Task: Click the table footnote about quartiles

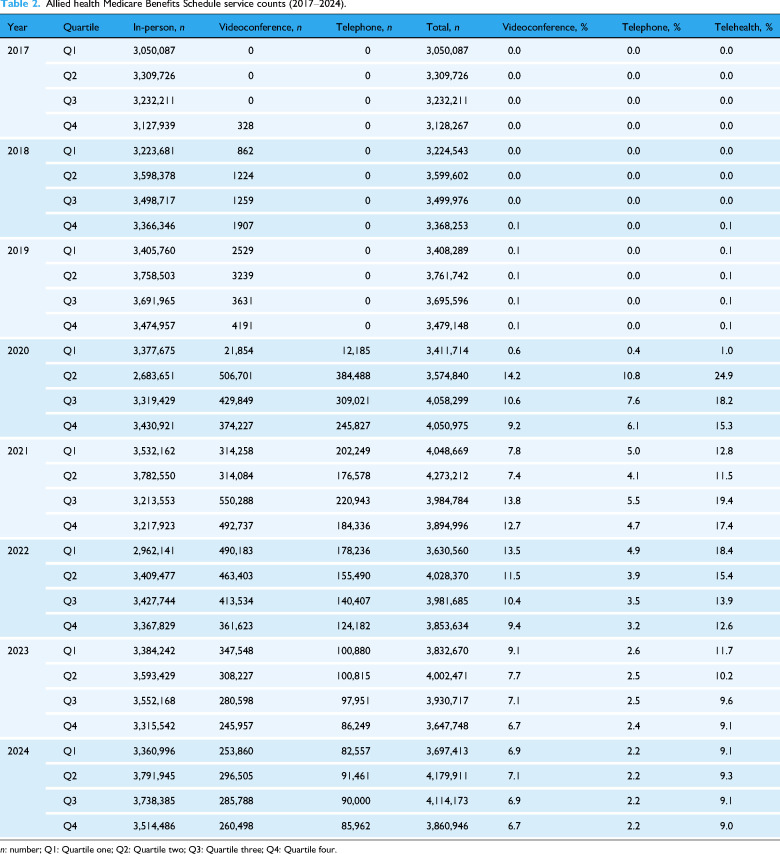Action: [x=169, y=849]
